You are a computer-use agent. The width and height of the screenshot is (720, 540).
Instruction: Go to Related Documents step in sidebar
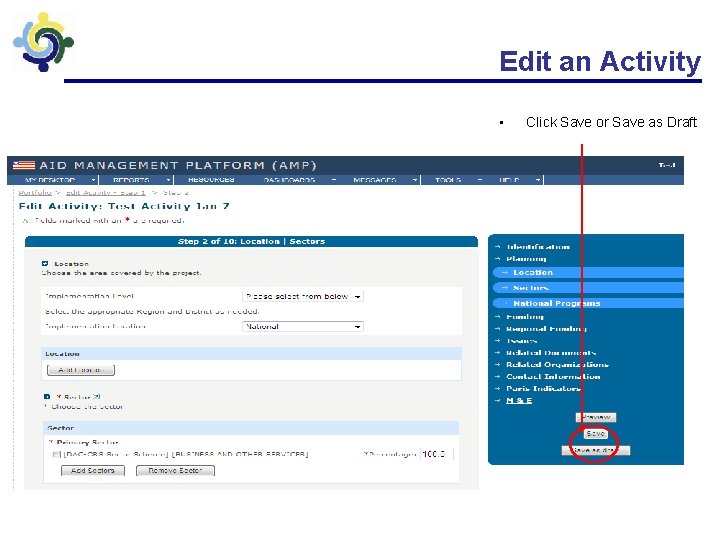click(551, 353)
